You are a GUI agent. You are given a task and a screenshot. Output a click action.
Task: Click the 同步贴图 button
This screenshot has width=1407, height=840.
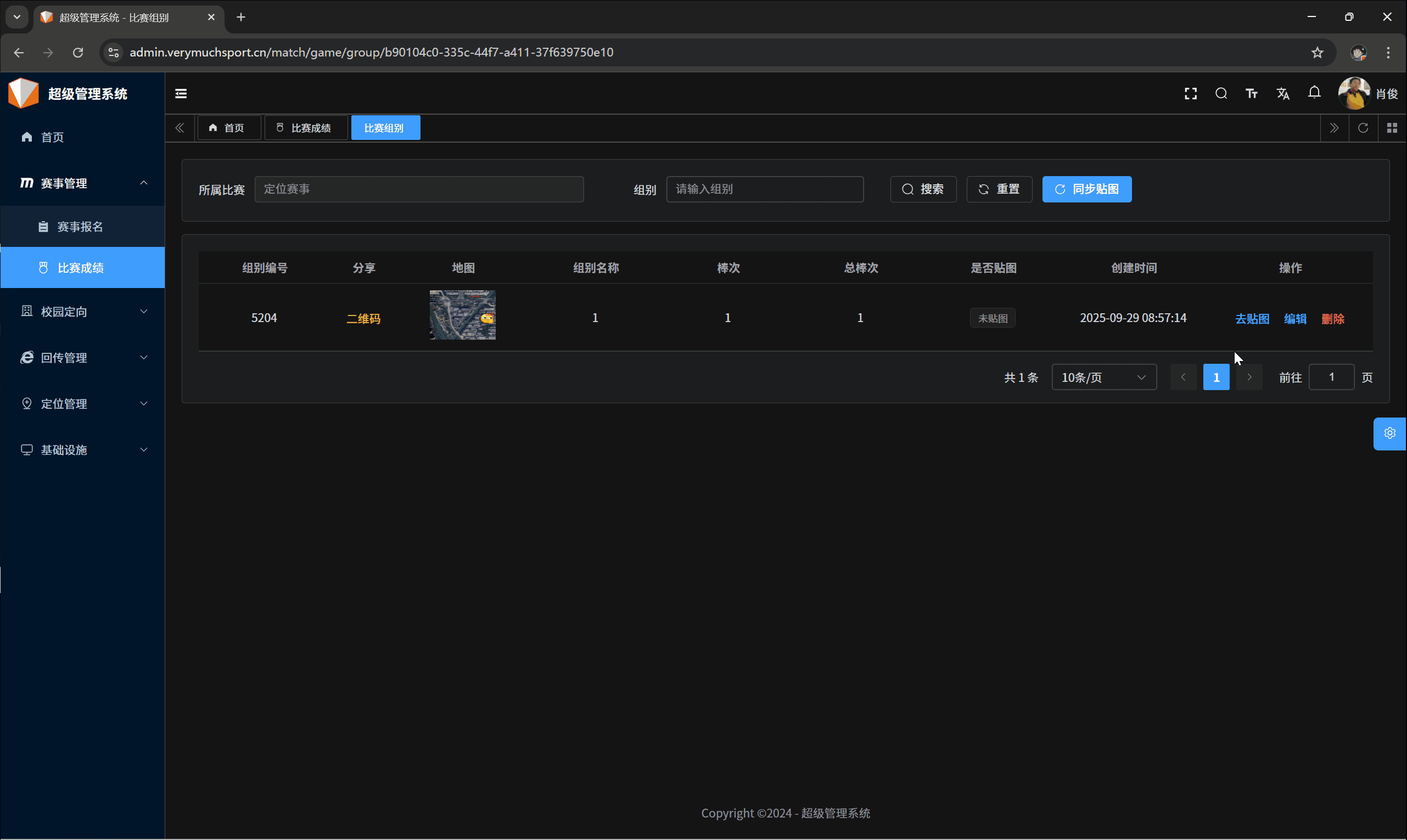pos(1086,189)
